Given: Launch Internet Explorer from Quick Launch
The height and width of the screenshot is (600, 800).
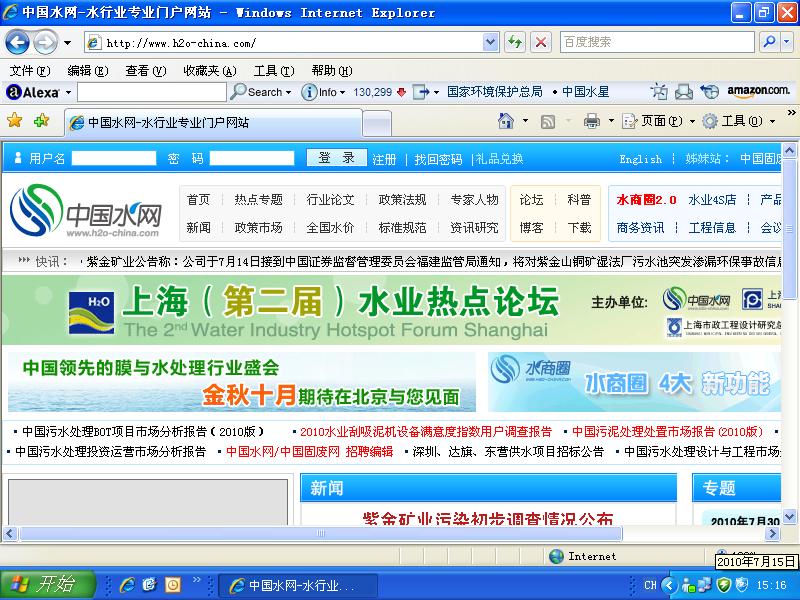Looking at the screenshot, I should (x=127, y=585).
